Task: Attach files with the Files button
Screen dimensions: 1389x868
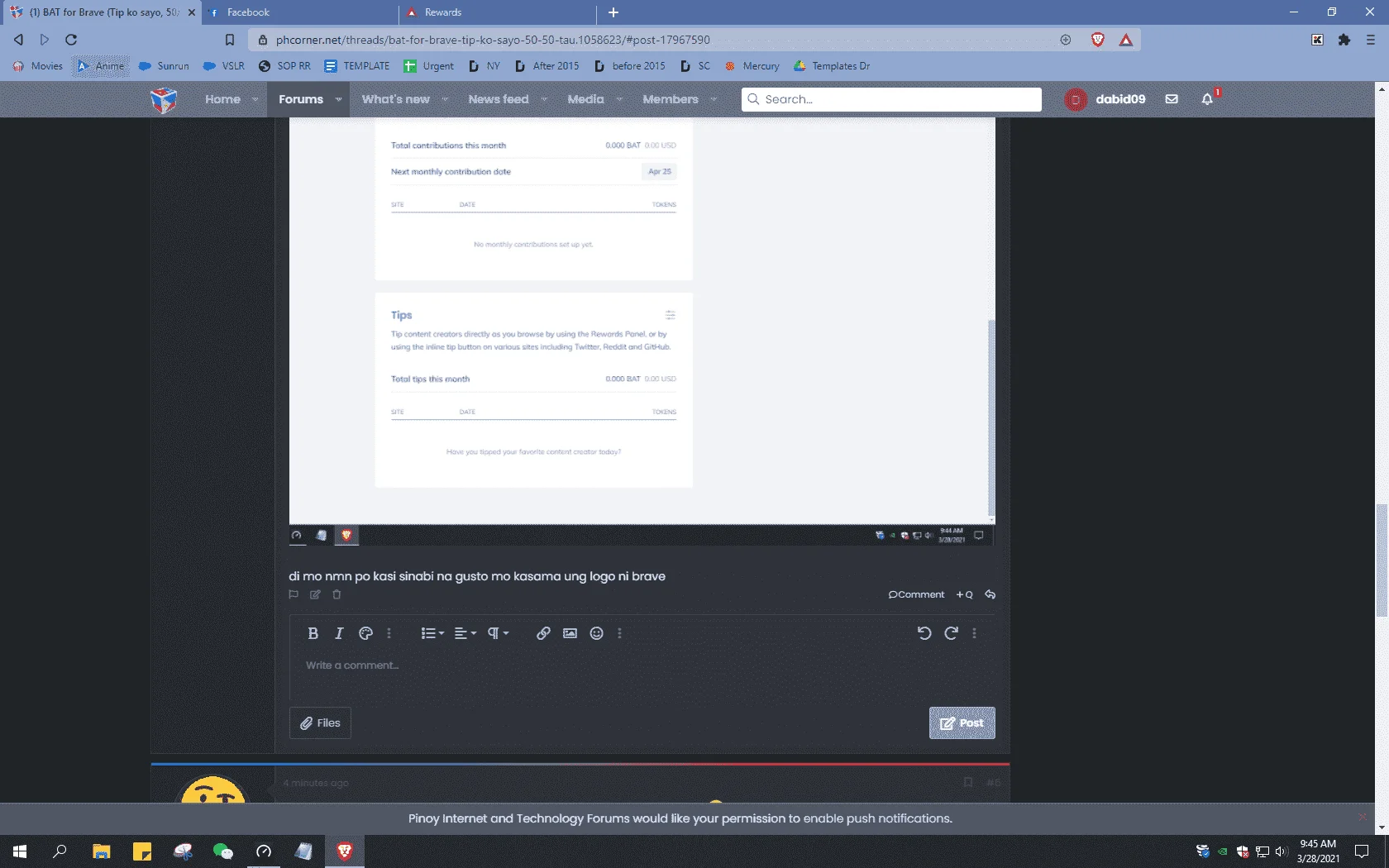Action: (320, 723)
